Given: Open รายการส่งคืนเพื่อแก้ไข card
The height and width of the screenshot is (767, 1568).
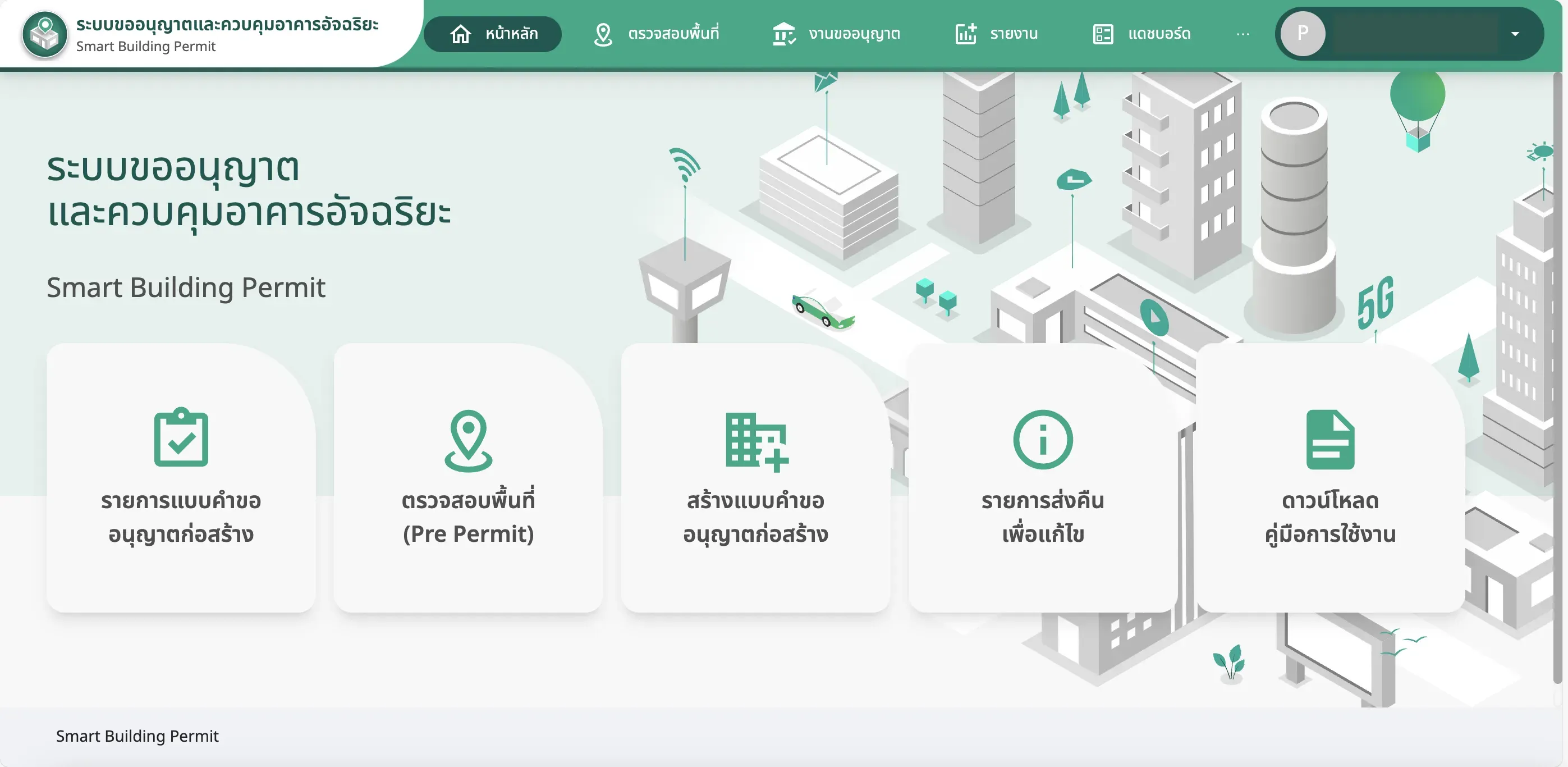Looking at the screenshot, I should point(1043,478).
